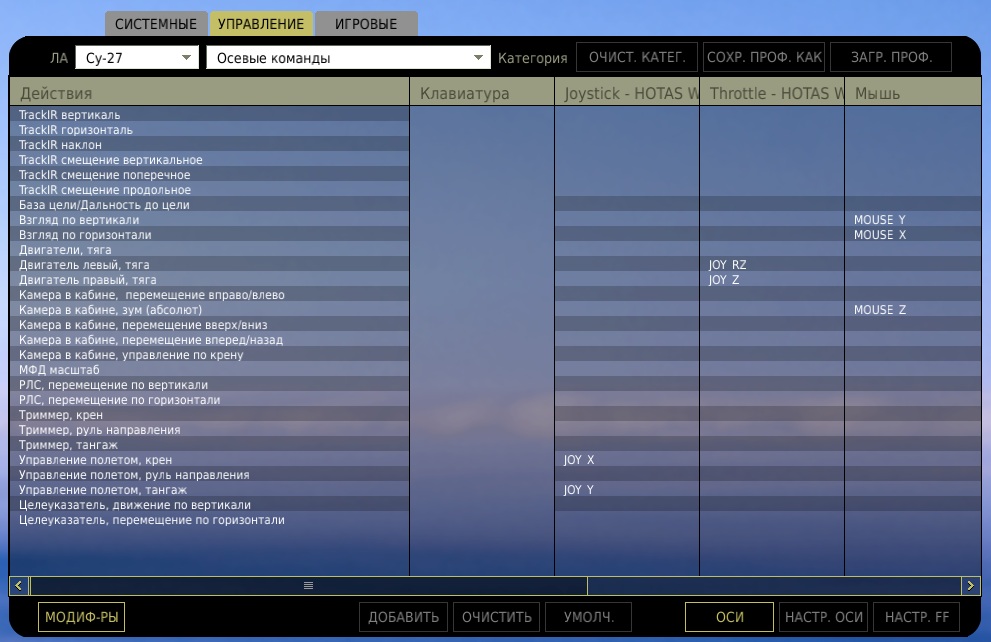Screen dimensions: 991x642
Task: Click the УМОЛЧ. default button
Action: 588,617
